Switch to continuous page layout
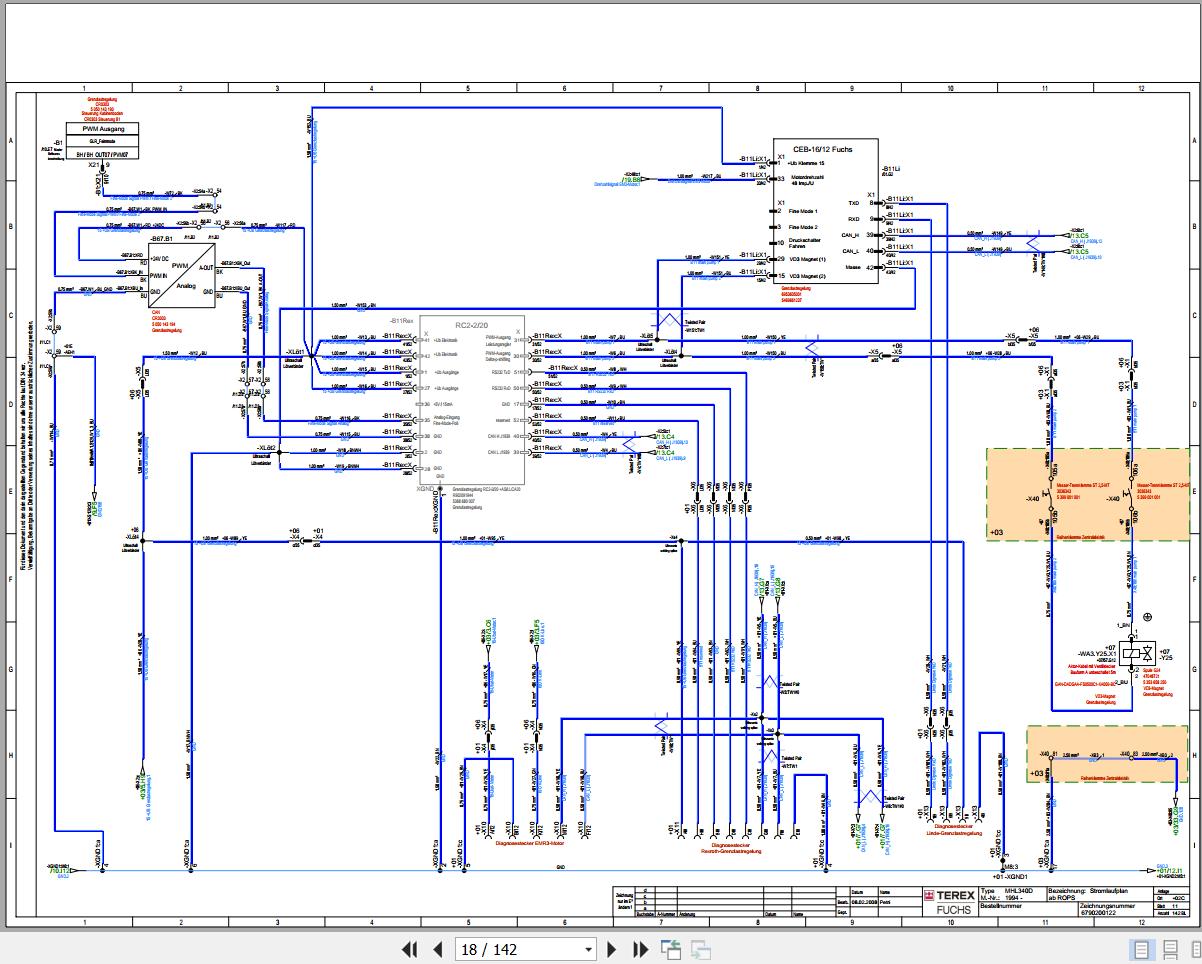Image resolution: width=1202 pixels, height=964 pixels. 1170,949
